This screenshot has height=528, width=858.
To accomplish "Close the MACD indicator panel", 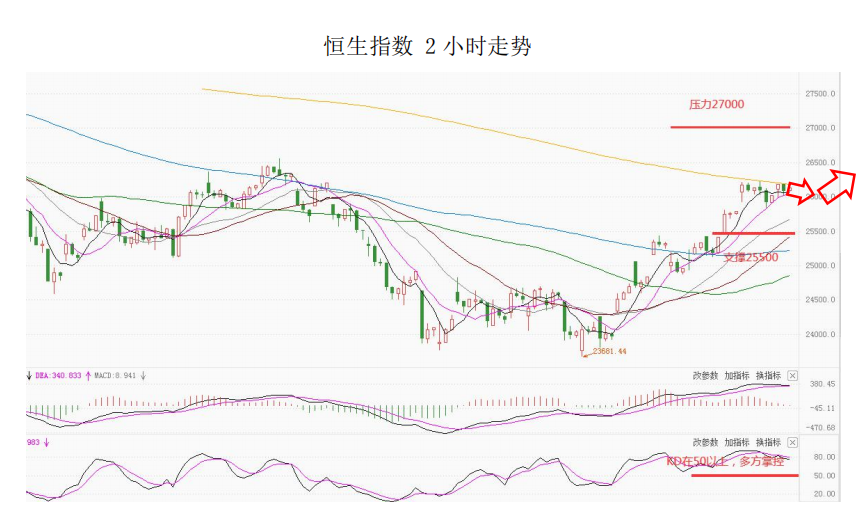I will pyautogui.click(x=792, y=376).
